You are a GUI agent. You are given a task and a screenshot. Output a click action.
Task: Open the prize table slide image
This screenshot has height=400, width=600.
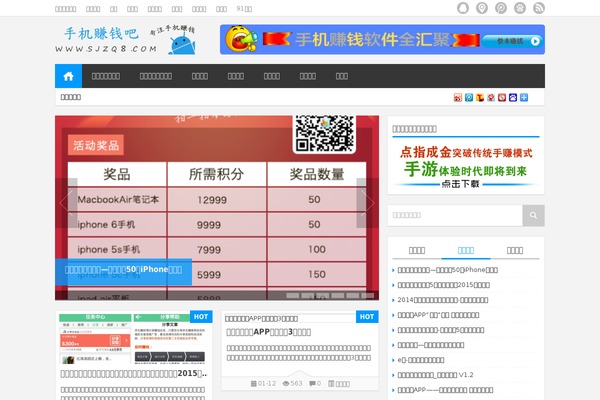pyautogui.click(x=217, y=208)
